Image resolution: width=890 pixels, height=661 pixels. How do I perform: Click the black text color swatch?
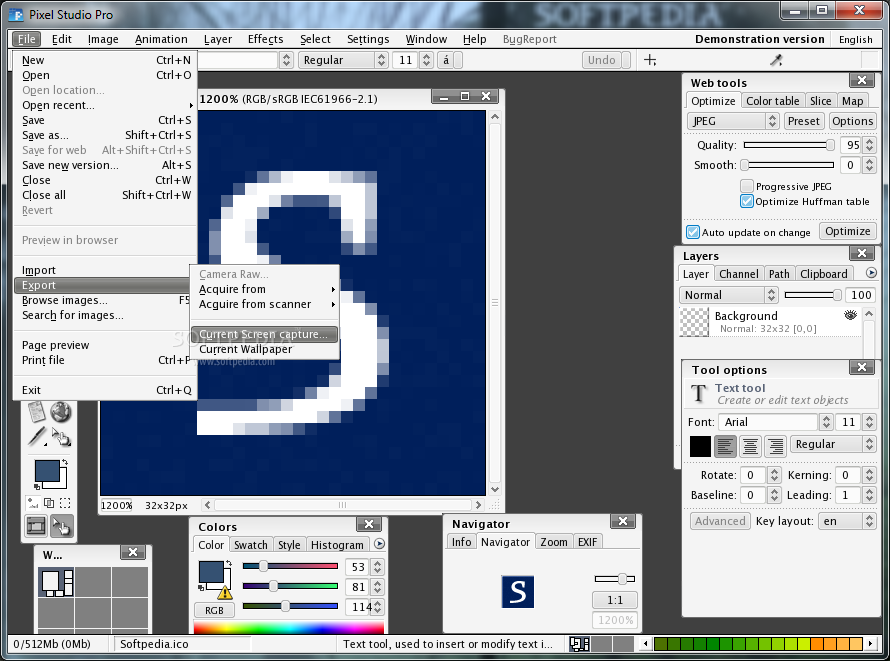(x=700, y=447)
